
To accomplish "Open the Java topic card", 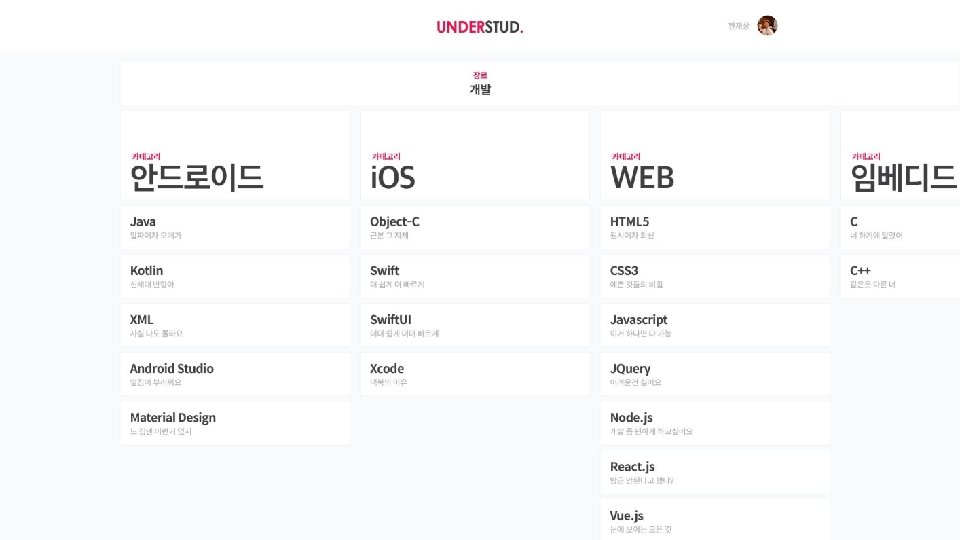I will click(235, 227).
